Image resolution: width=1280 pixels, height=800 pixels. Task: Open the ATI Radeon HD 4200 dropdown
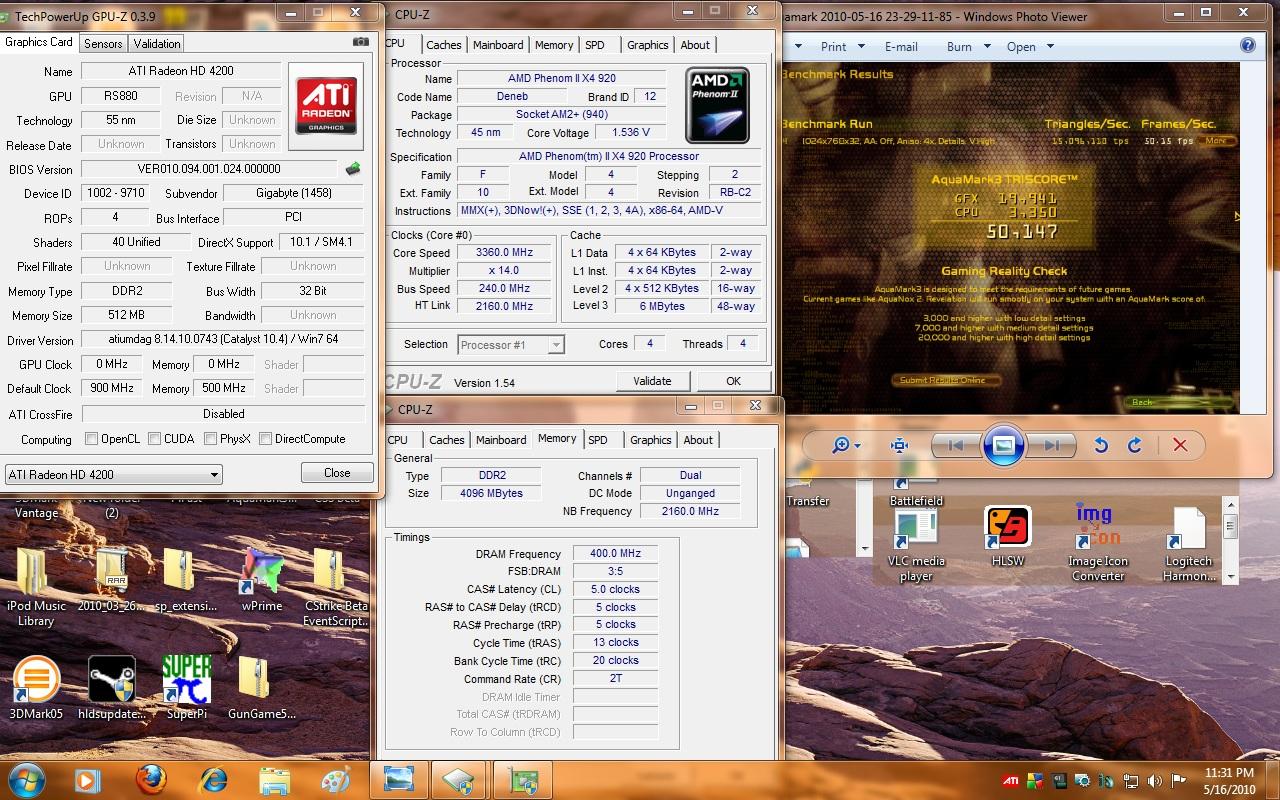pyautogui.click(x=114, y=474)
